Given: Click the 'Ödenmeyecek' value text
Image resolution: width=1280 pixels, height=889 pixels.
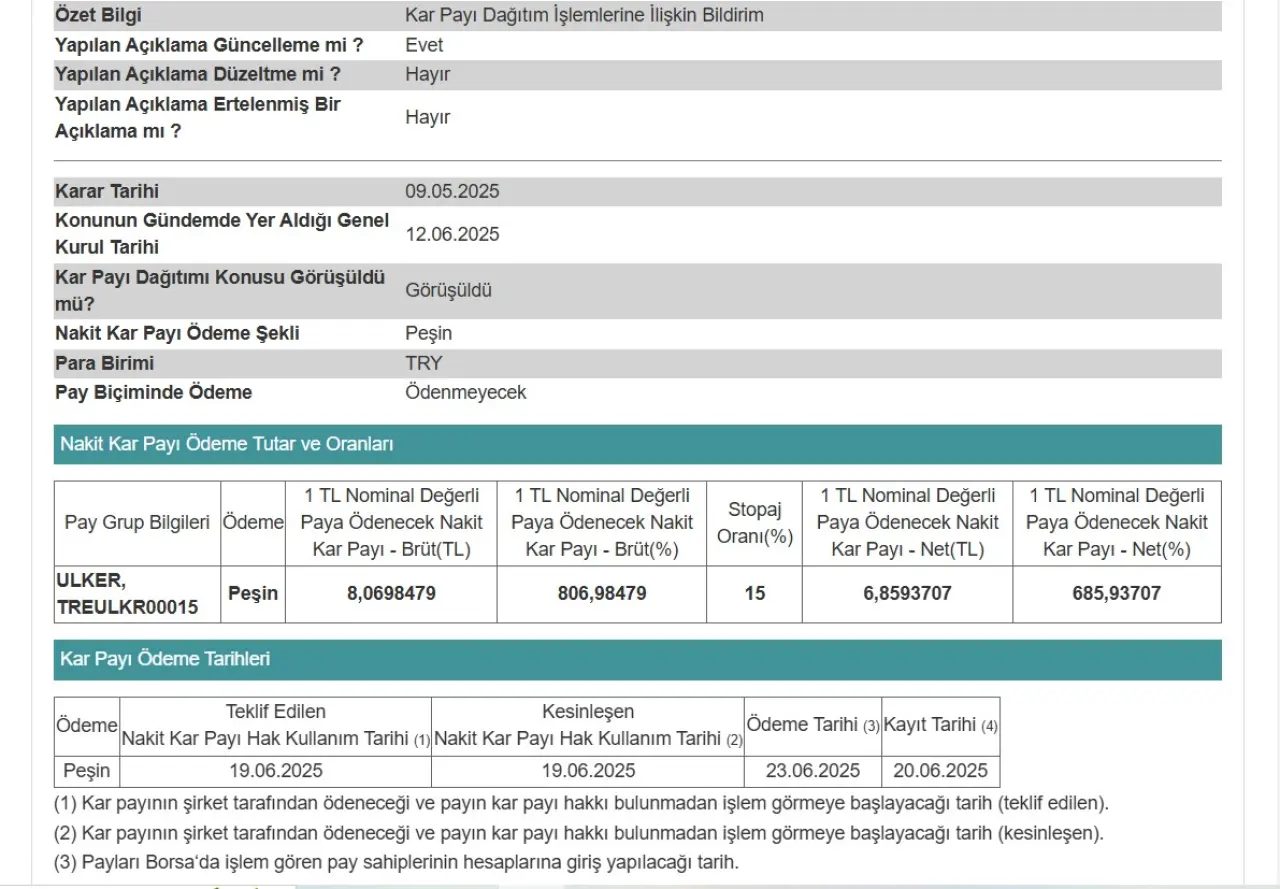Looking at the screenshot, I should point(465,393).
